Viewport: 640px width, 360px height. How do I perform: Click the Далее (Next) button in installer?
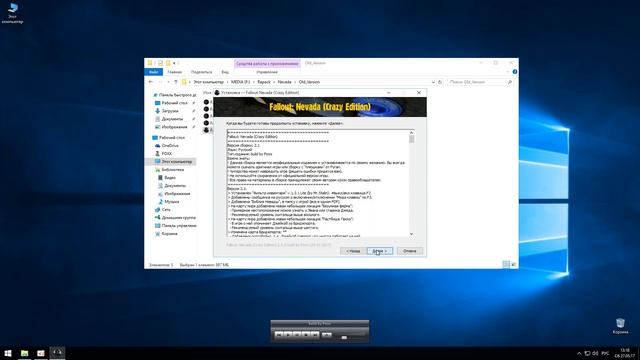tap(380, 251)
